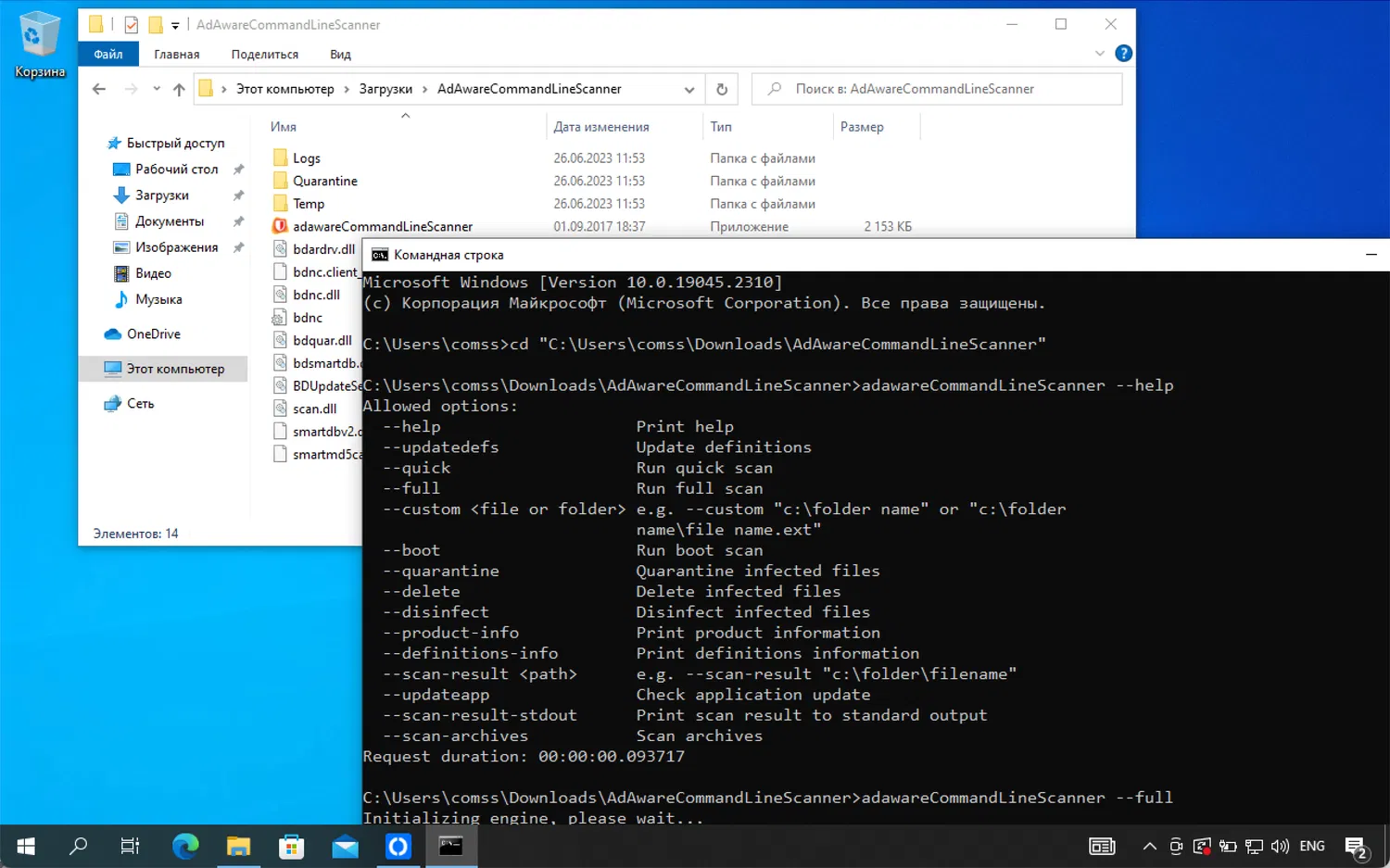Go back using the Explorer back arrow
The image size is (1390, 868).
[x=99, y=89]
